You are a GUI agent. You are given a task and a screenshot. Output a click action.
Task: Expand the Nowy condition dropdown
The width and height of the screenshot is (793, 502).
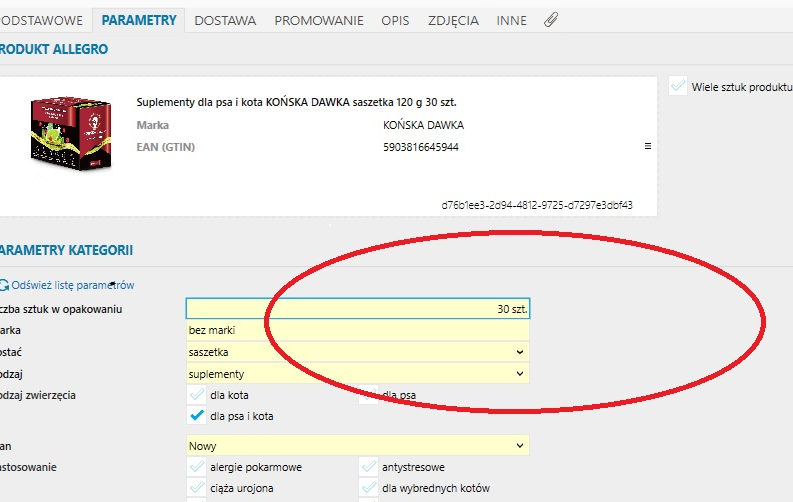(x=358, y=446)
